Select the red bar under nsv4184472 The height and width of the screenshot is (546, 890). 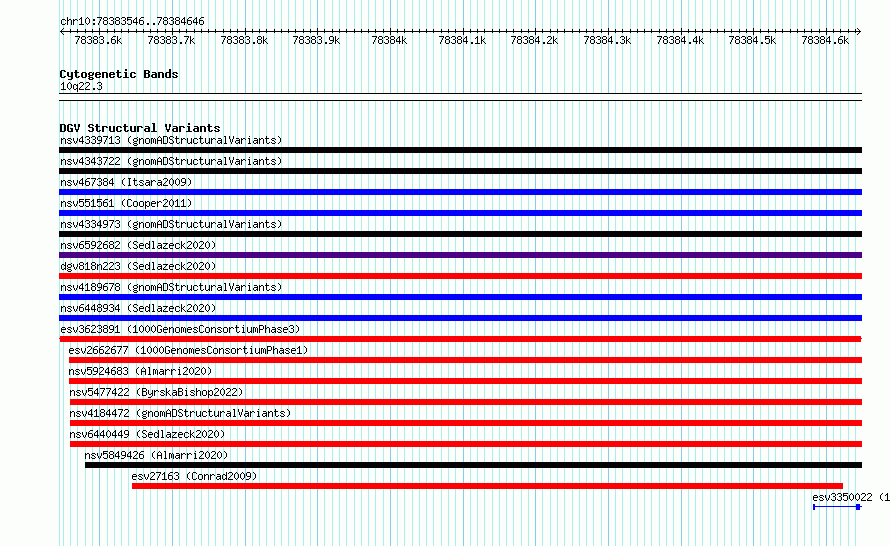coord(466,423)
